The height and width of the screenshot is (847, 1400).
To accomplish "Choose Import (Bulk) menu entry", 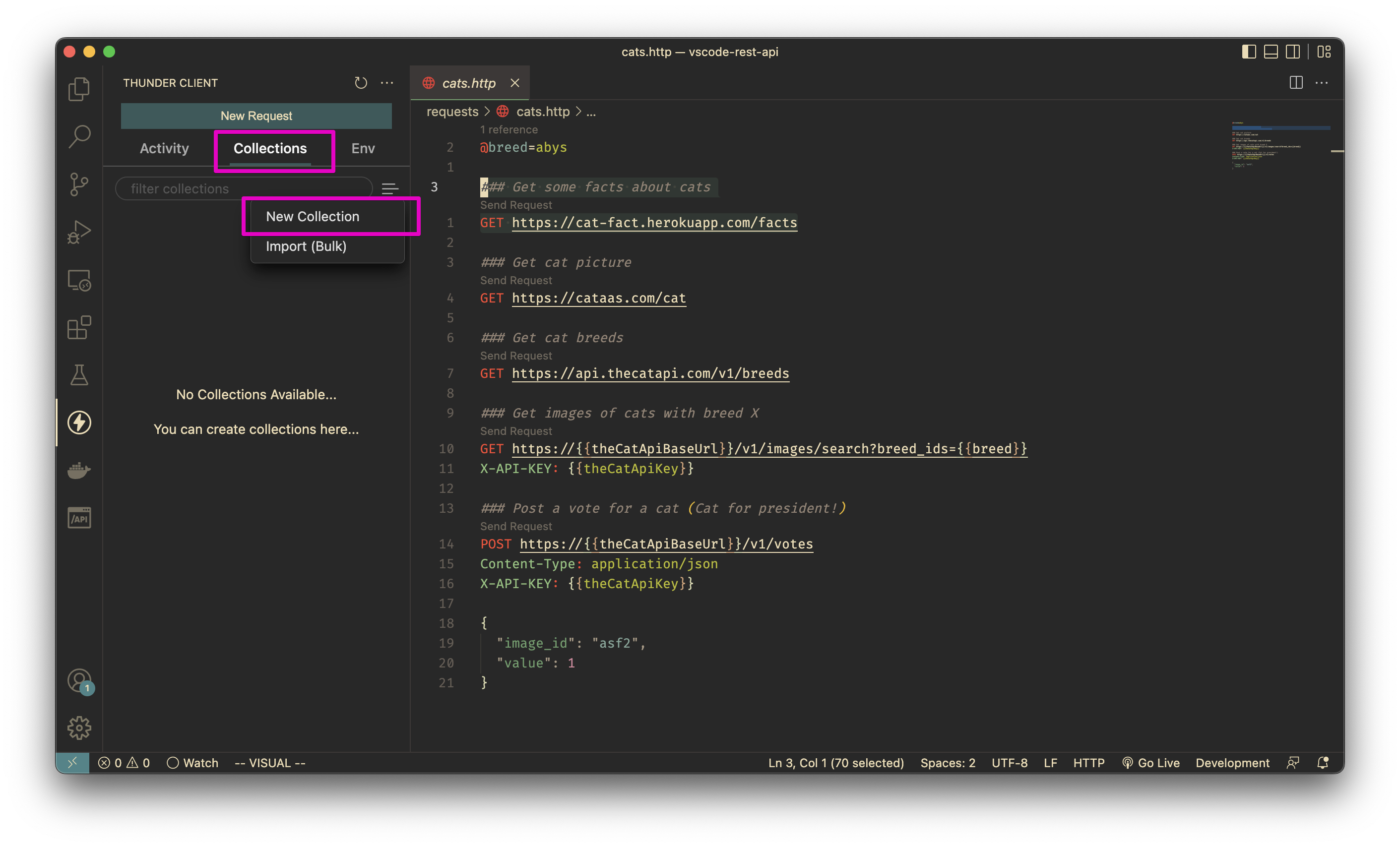I will coord(327,246).
